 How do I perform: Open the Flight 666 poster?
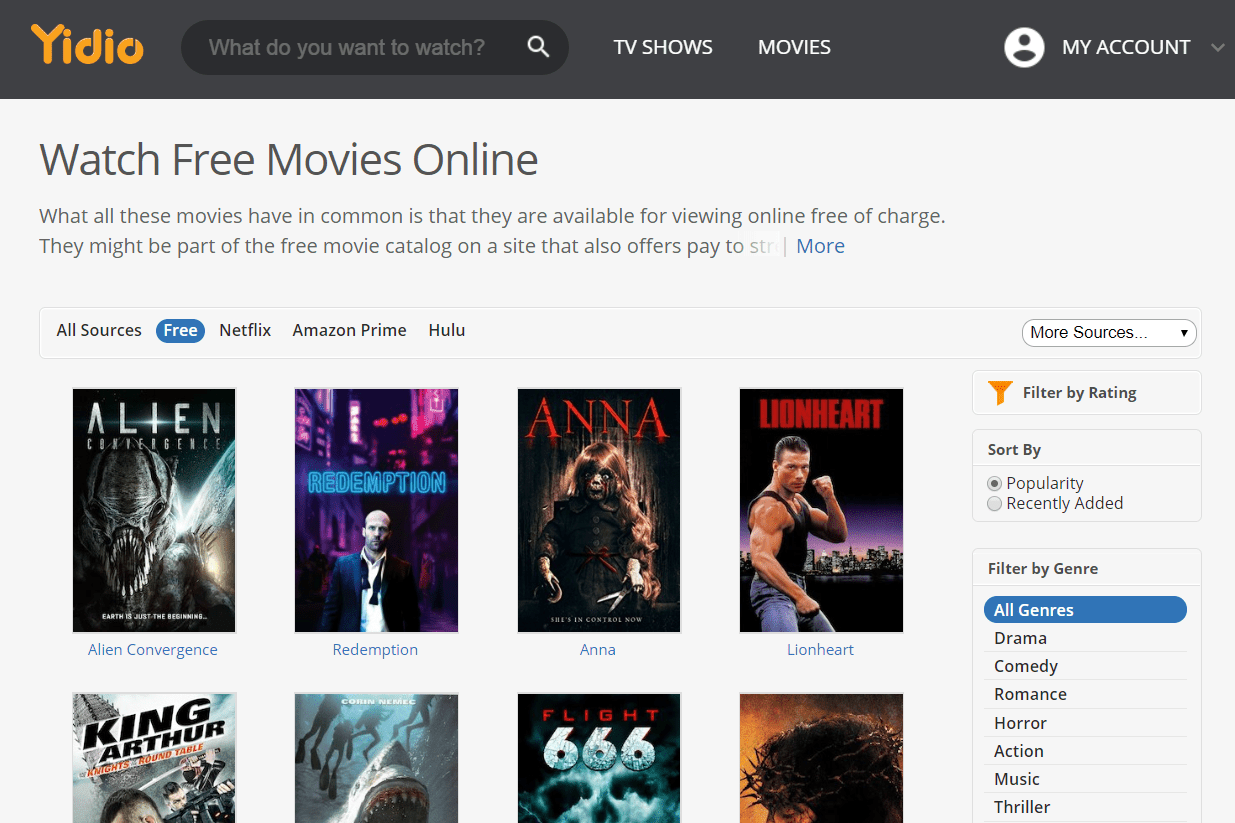598,757
